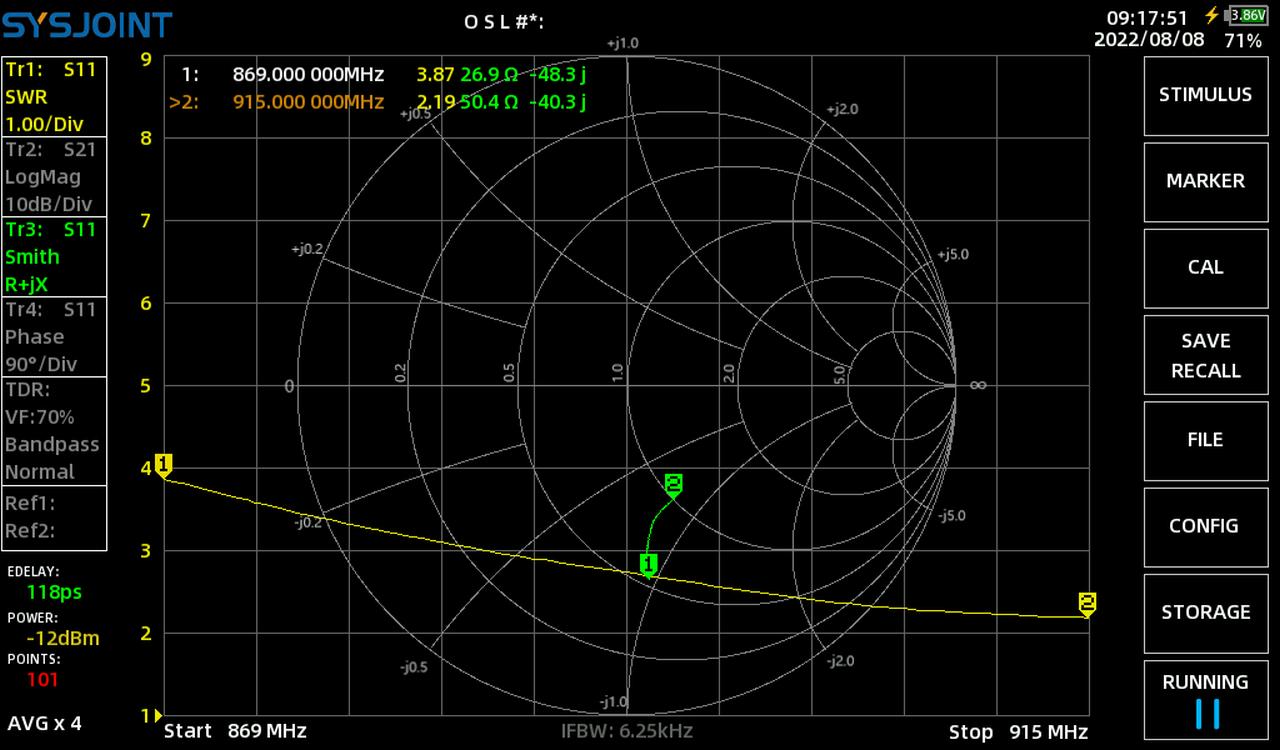
Task: Tap the EDELAY 118ps value
Action: tap(54, 592)
